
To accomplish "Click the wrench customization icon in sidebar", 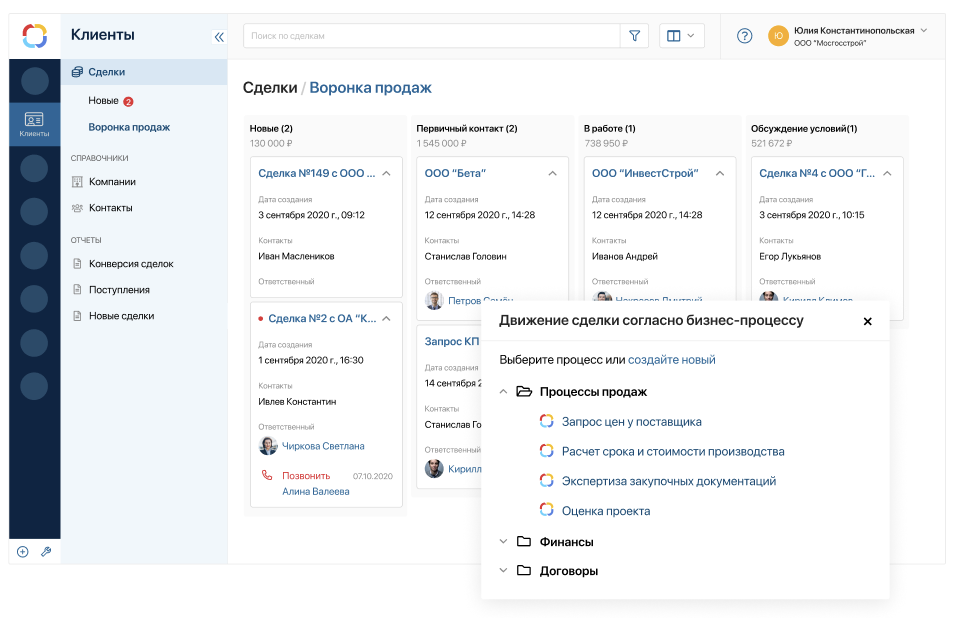I will tap(45, 551).
